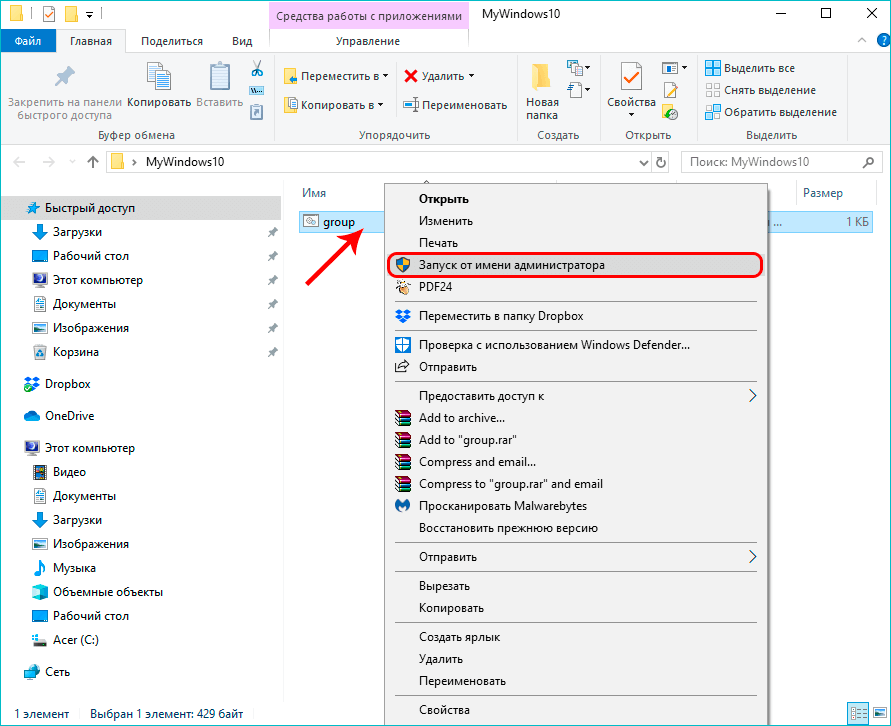Screen dimensions: 891x726
Task: Sort by Размер column header
Action: click(822, 193)
